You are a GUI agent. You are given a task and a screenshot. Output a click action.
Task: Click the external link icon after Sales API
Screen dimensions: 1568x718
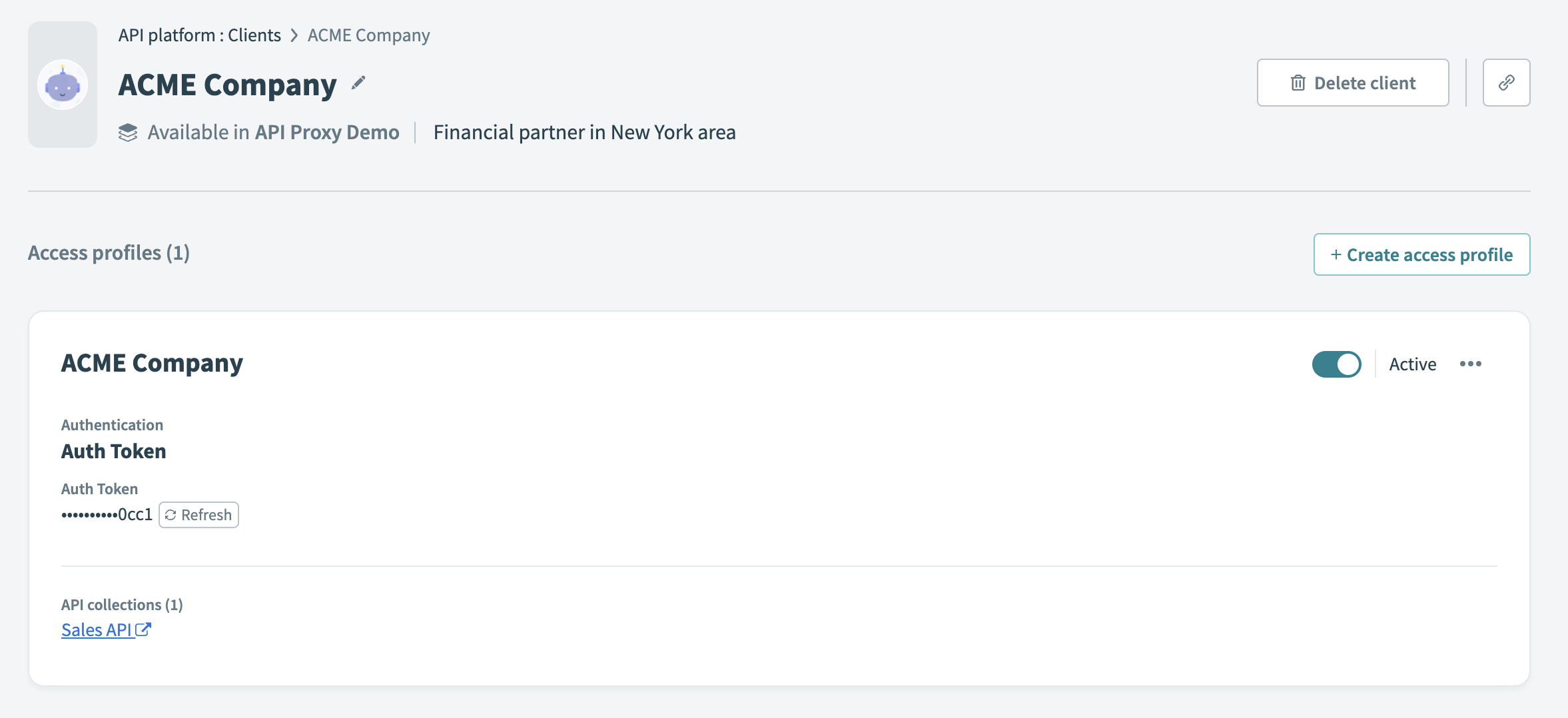pos(143,629)
